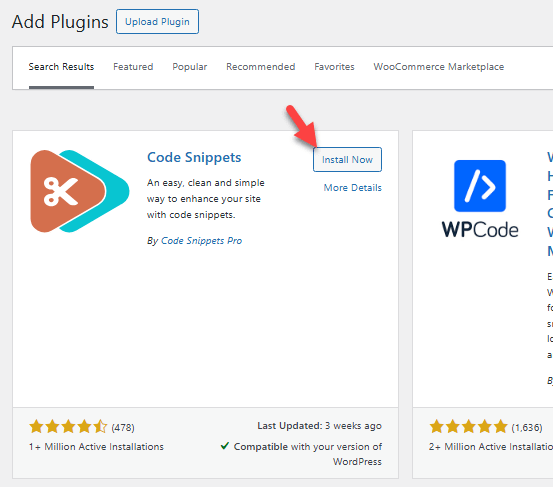Click the (478) ratings count

pyautogui.click(x=123, y=428)
